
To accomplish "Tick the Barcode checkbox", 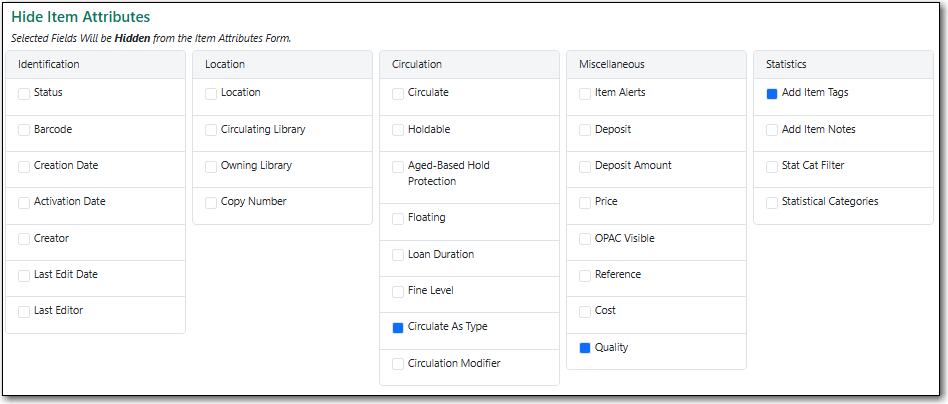I will (x=24, y=130).
